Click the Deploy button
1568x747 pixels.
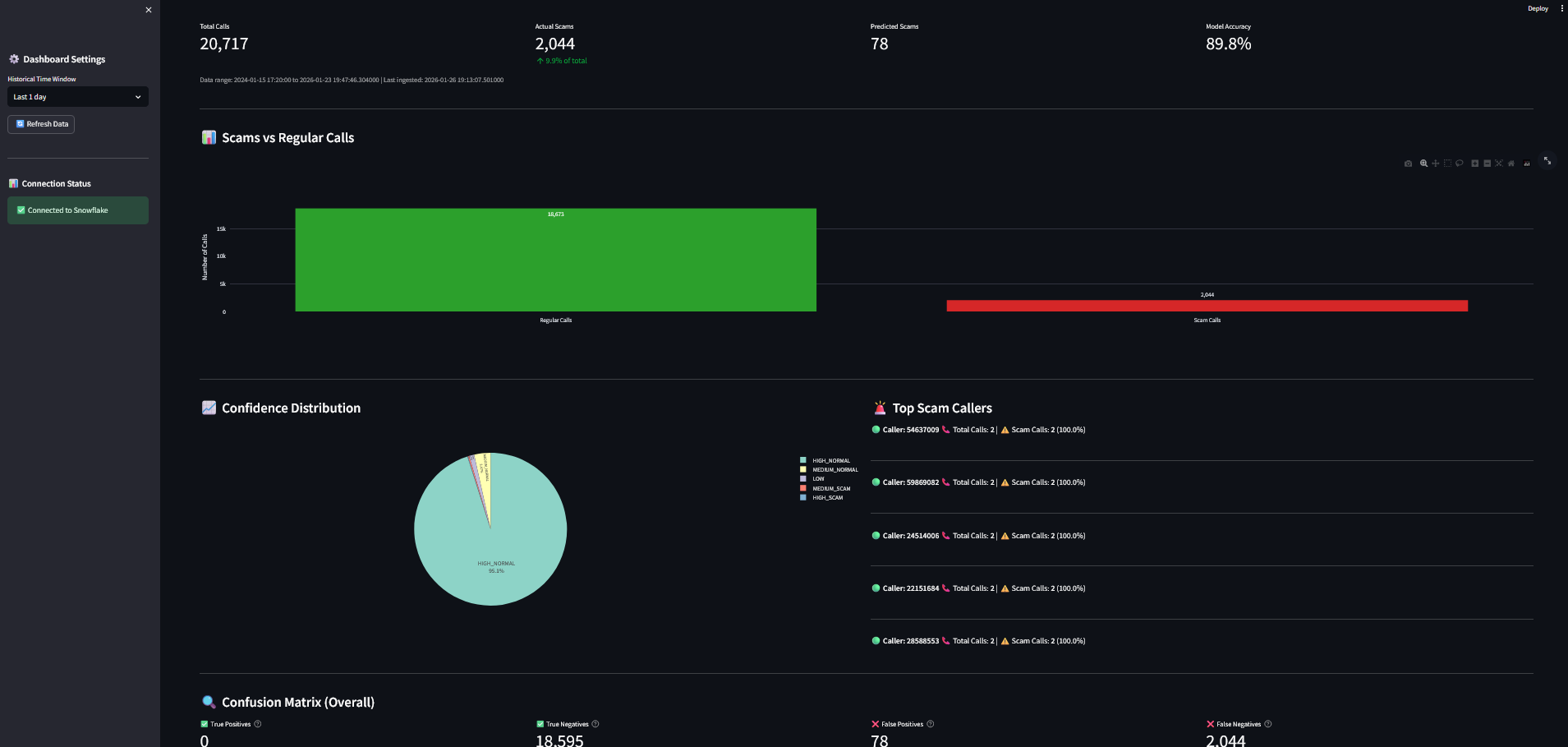(x=1538, y=9)
